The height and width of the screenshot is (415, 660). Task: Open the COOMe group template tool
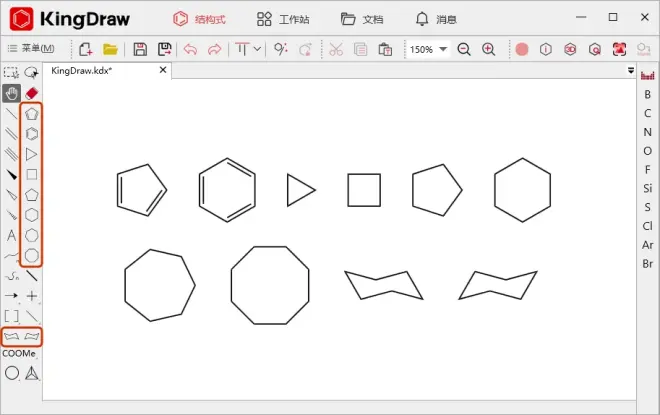click(19, 354)
